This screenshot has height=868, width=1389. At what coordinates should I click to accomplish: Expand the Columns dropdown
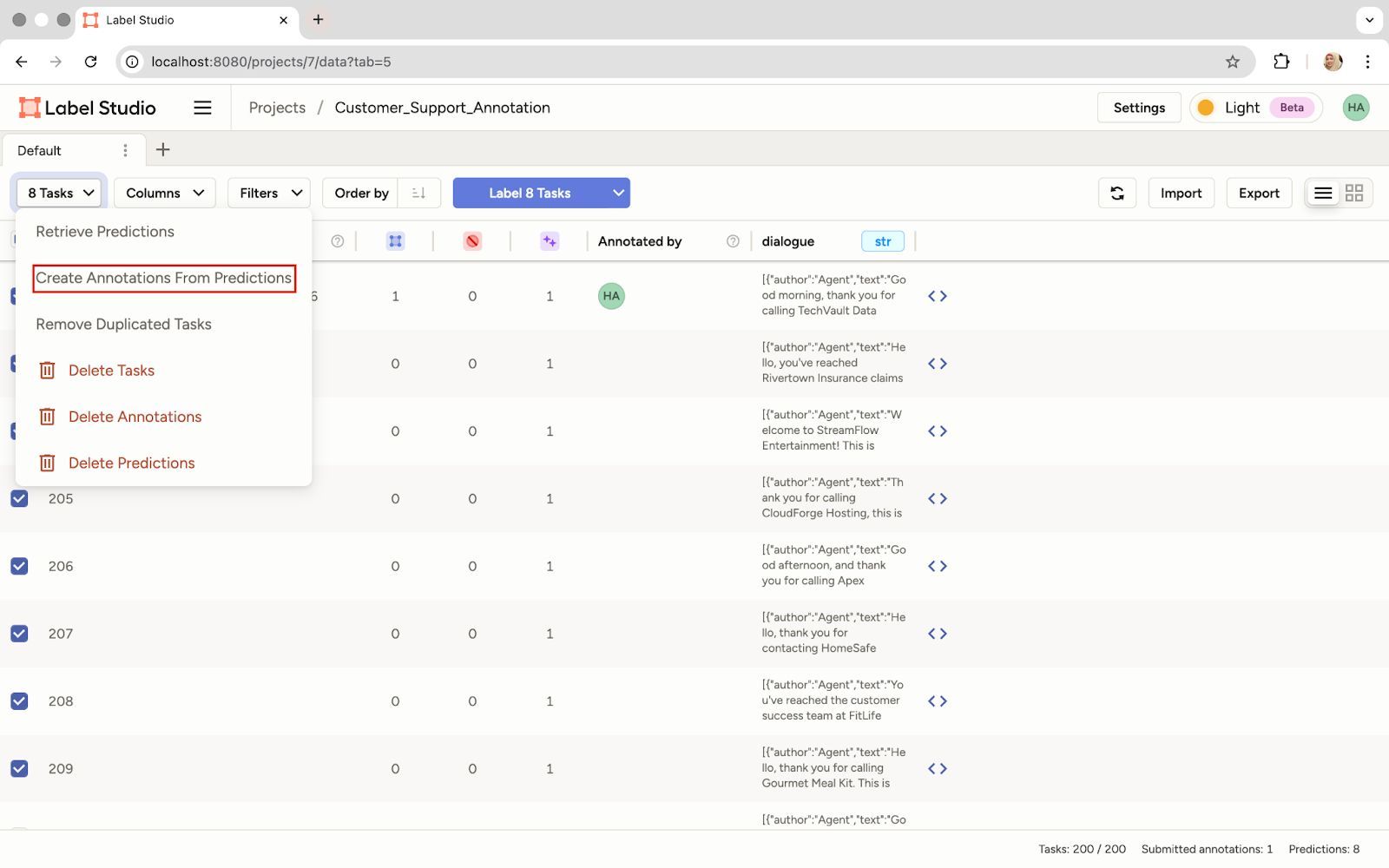point(164,193)
